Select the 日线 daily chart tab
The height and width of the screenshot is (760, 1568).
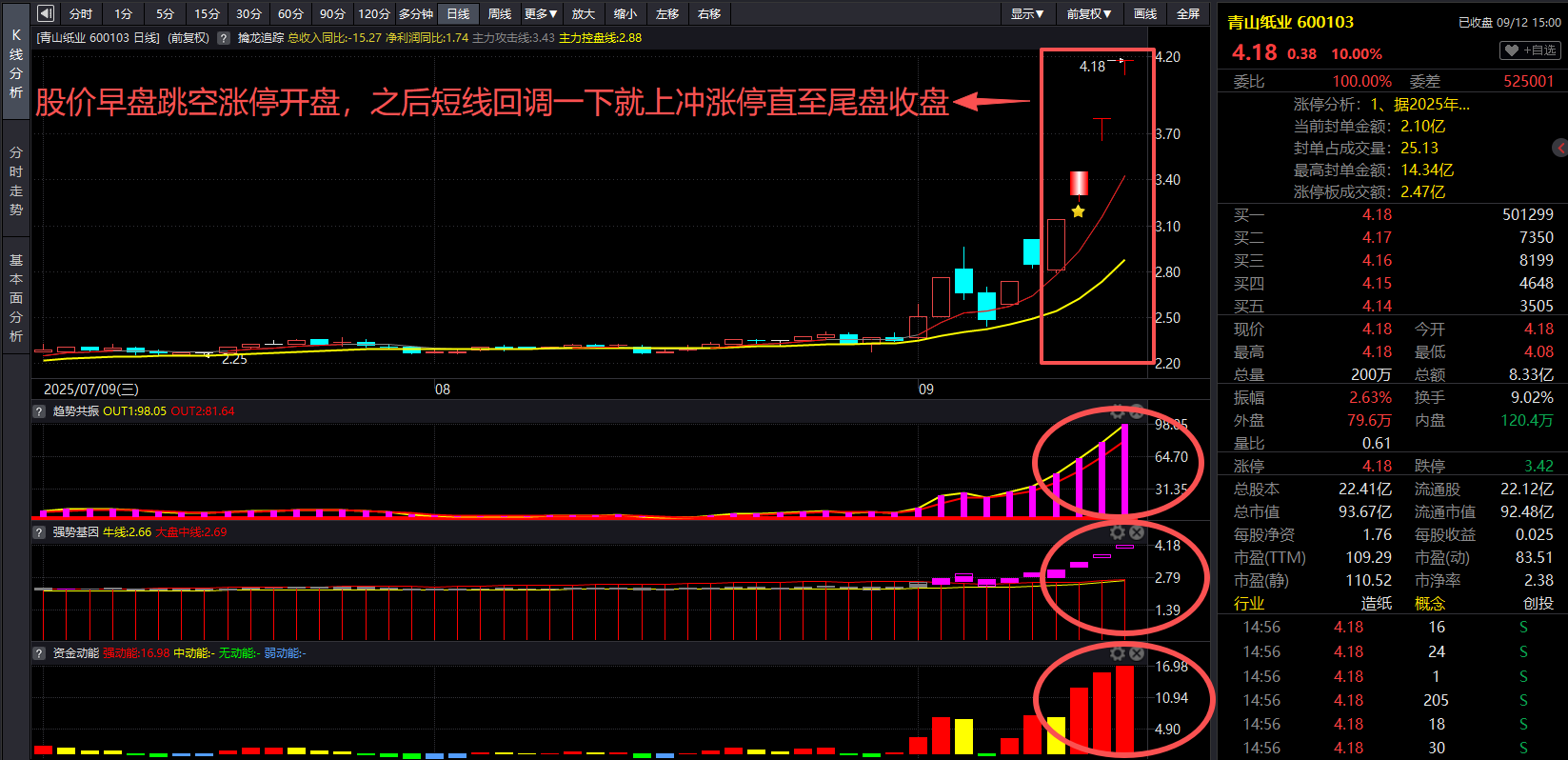click(458, 13)
